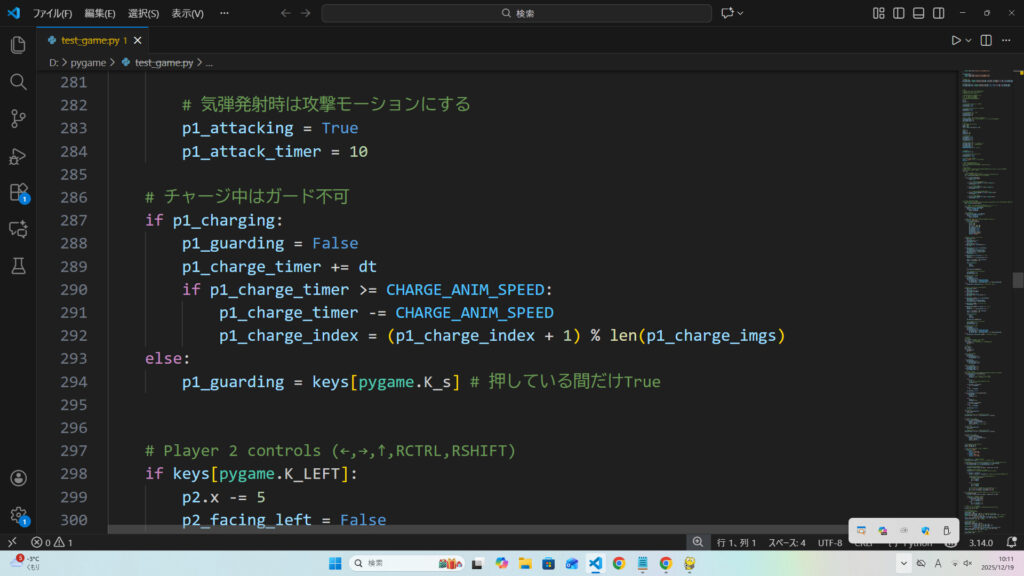Expand the Copilot chat dropdown arrow
This screenshot has height=576, width=1024.
point(741,13)
